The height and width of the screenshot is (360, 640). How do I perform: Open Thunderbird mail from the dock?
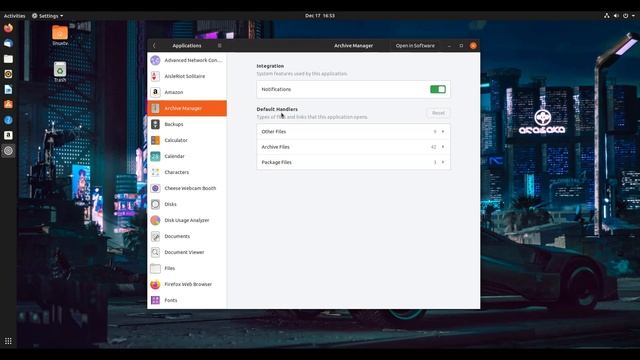(8, 43)
